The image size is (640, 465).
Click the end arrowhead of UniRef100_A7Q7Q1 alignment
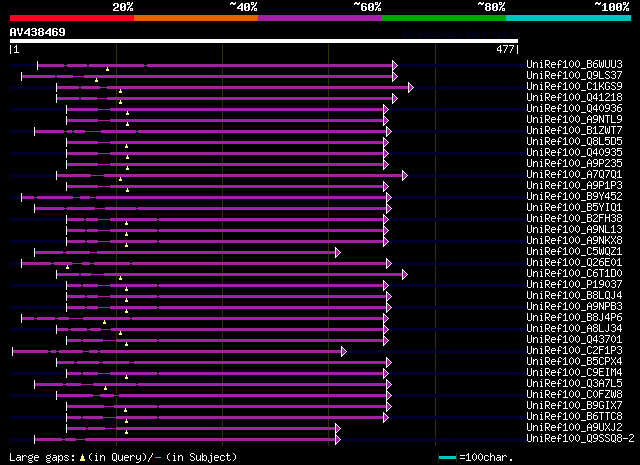click(x=404, y=176)
